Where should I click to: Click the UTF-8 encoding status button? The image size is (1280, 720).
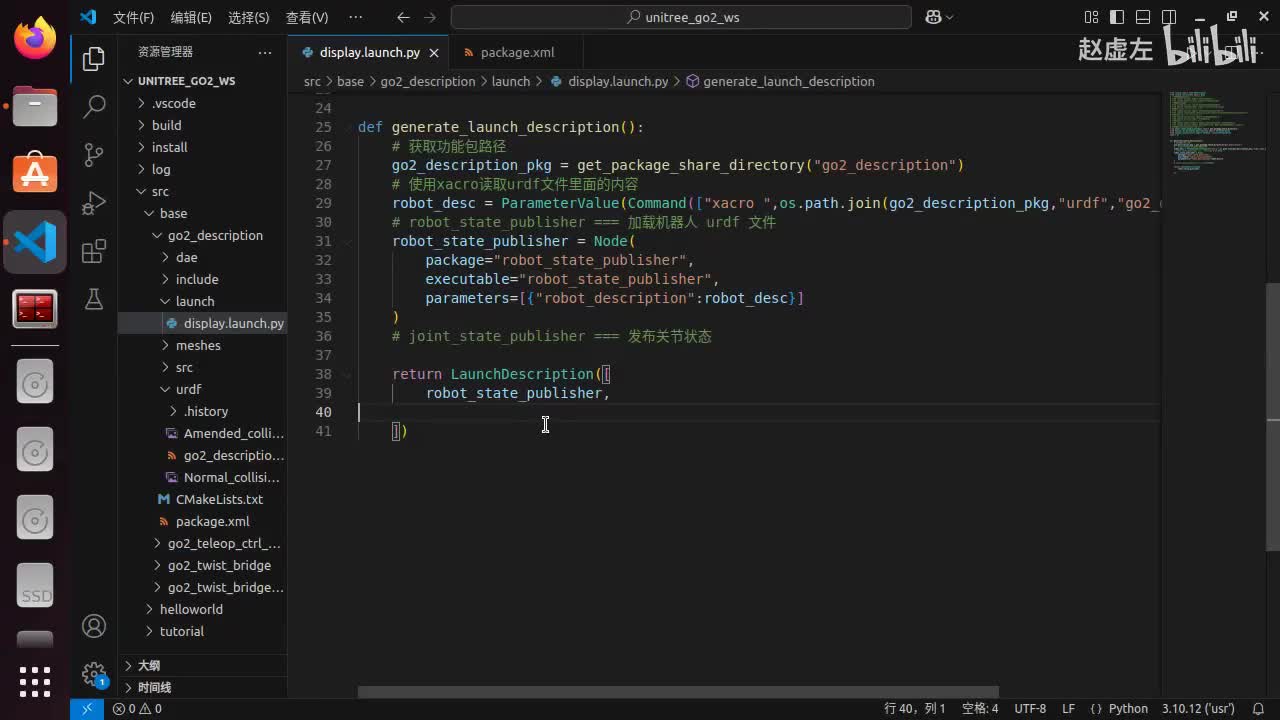[x=1030, y=708]
